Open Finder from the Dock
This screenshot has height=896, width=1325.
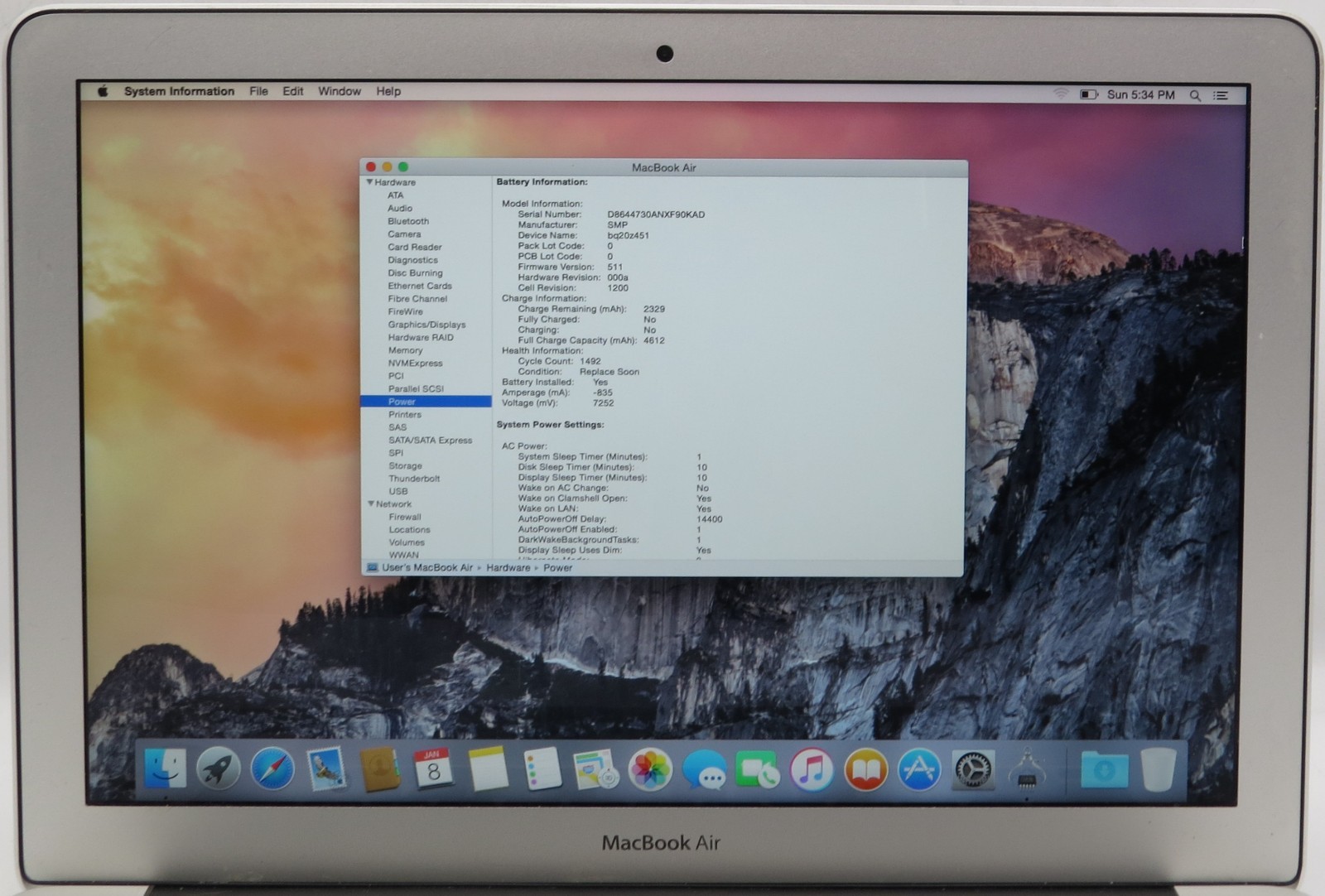[165, 768]
